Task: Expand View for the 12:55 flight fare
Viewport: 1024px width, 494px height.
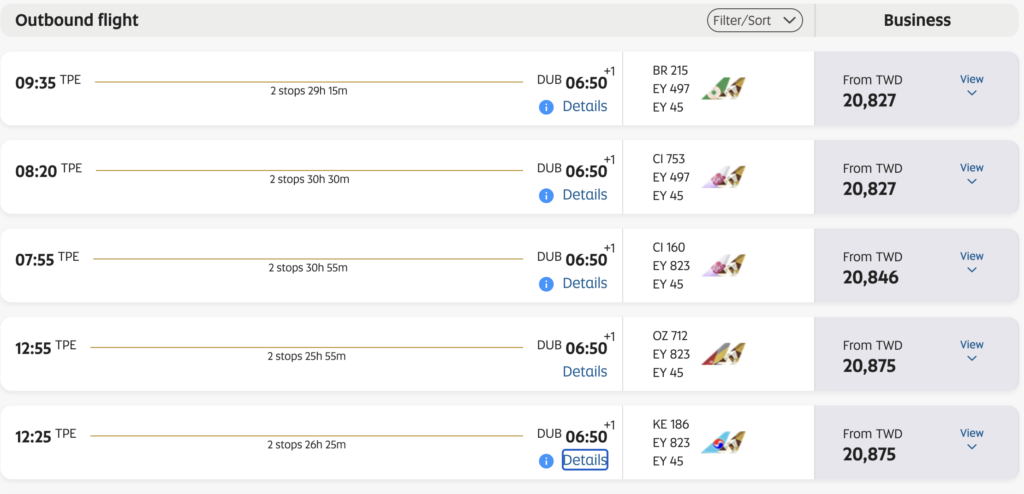Action: click(x=971, y=351)
